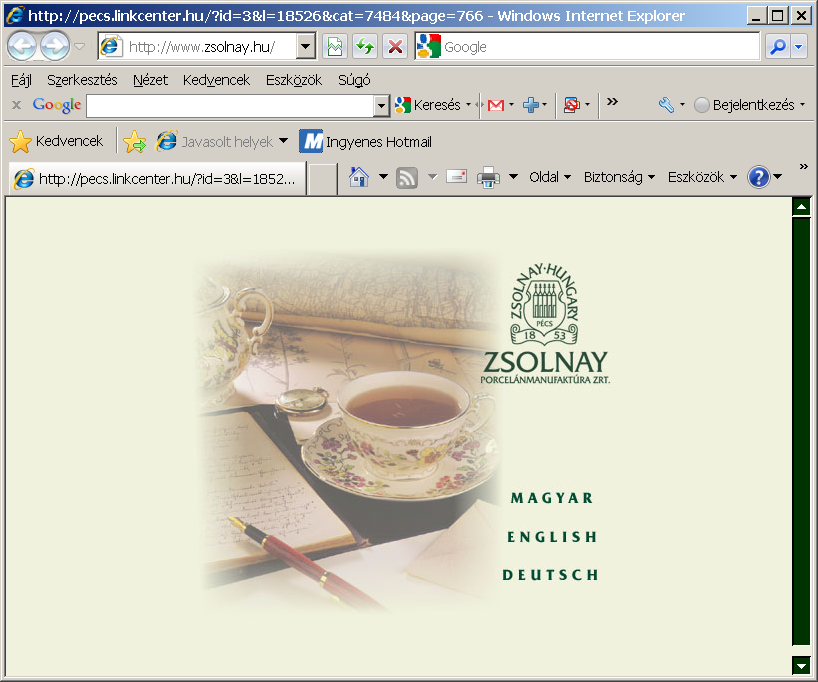The image size is (818, 682).
Task: Open the Biztonság safety menu
Action: click(619, 177)
